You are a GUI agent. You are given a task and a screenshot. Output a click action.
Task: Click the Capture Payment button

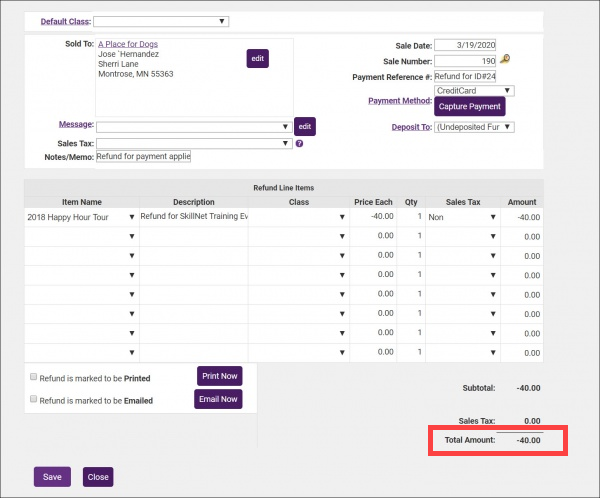[x=469, y=106]
